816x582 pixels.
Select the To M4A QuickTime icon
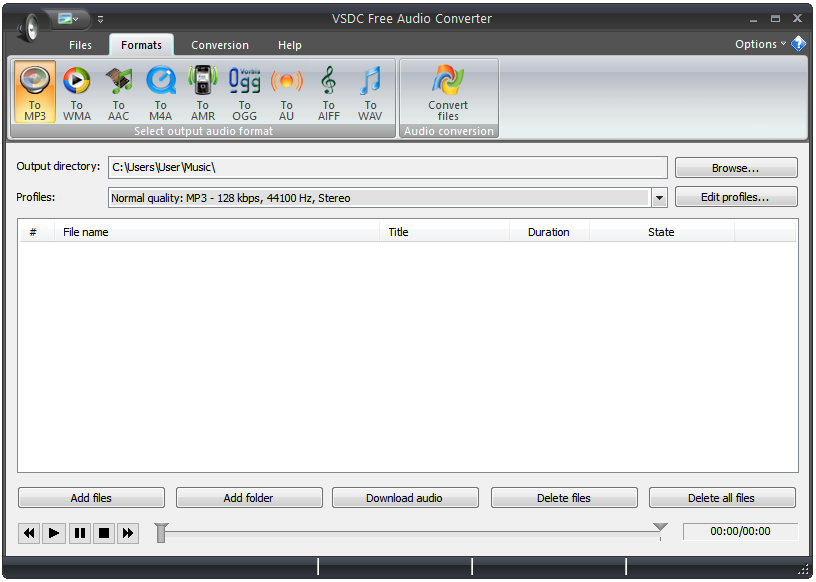coord(160,93)
